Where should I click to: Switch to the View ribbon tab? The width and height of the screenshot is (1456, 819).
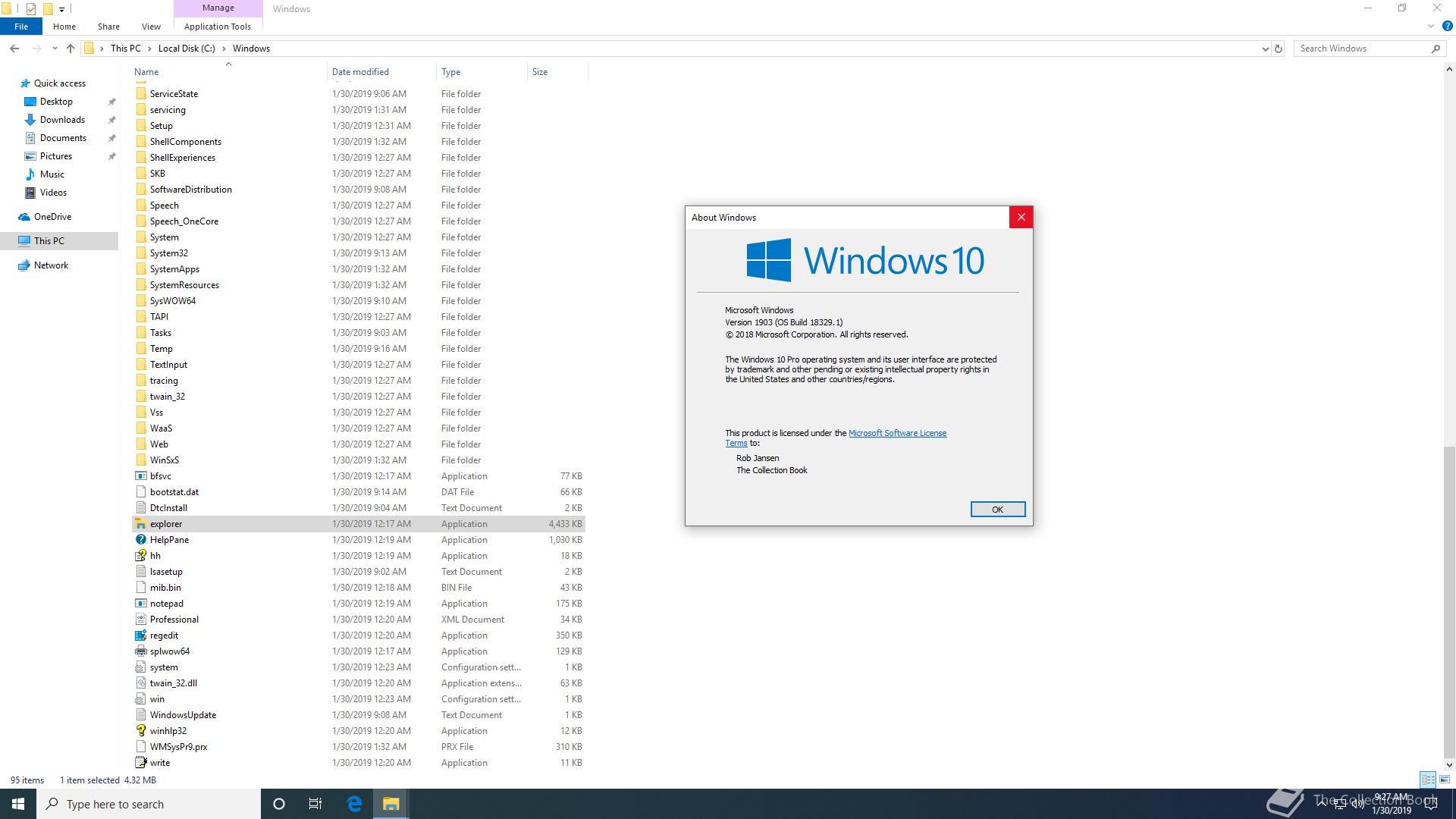(x=151, y=27)
